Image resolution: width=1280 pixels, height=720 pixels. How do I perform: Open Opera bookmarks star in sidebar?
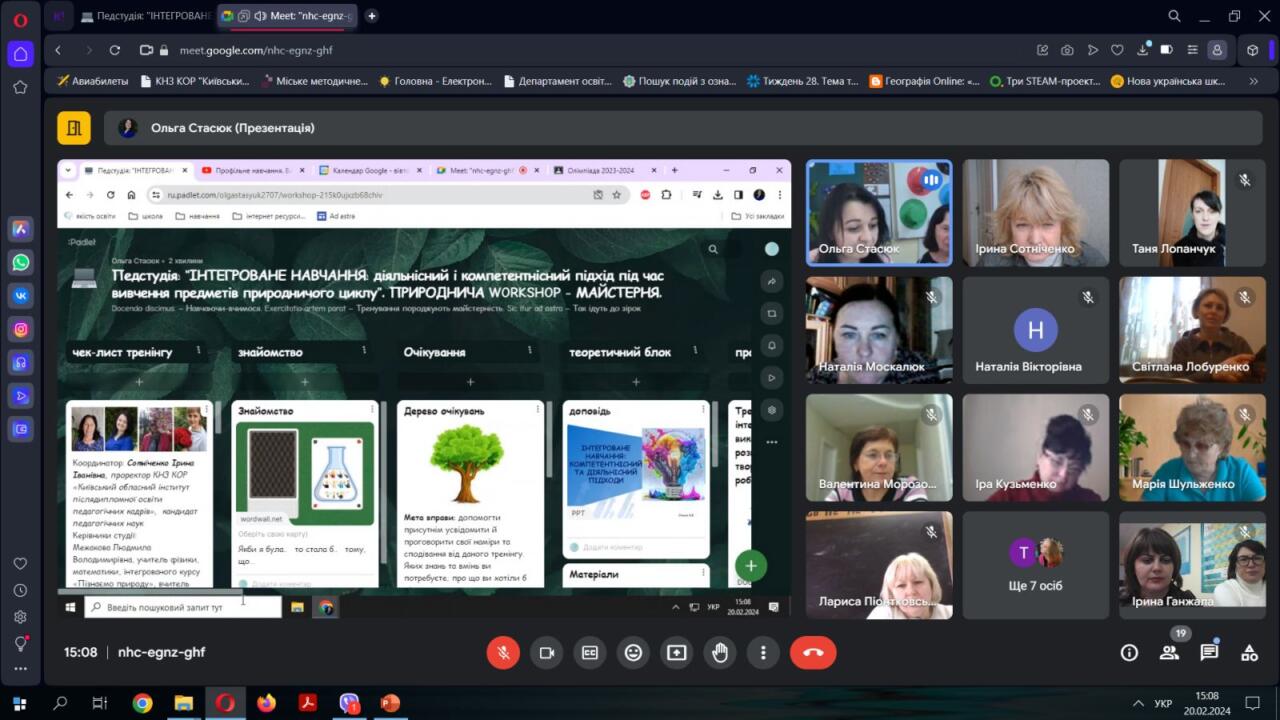point(20,87)
